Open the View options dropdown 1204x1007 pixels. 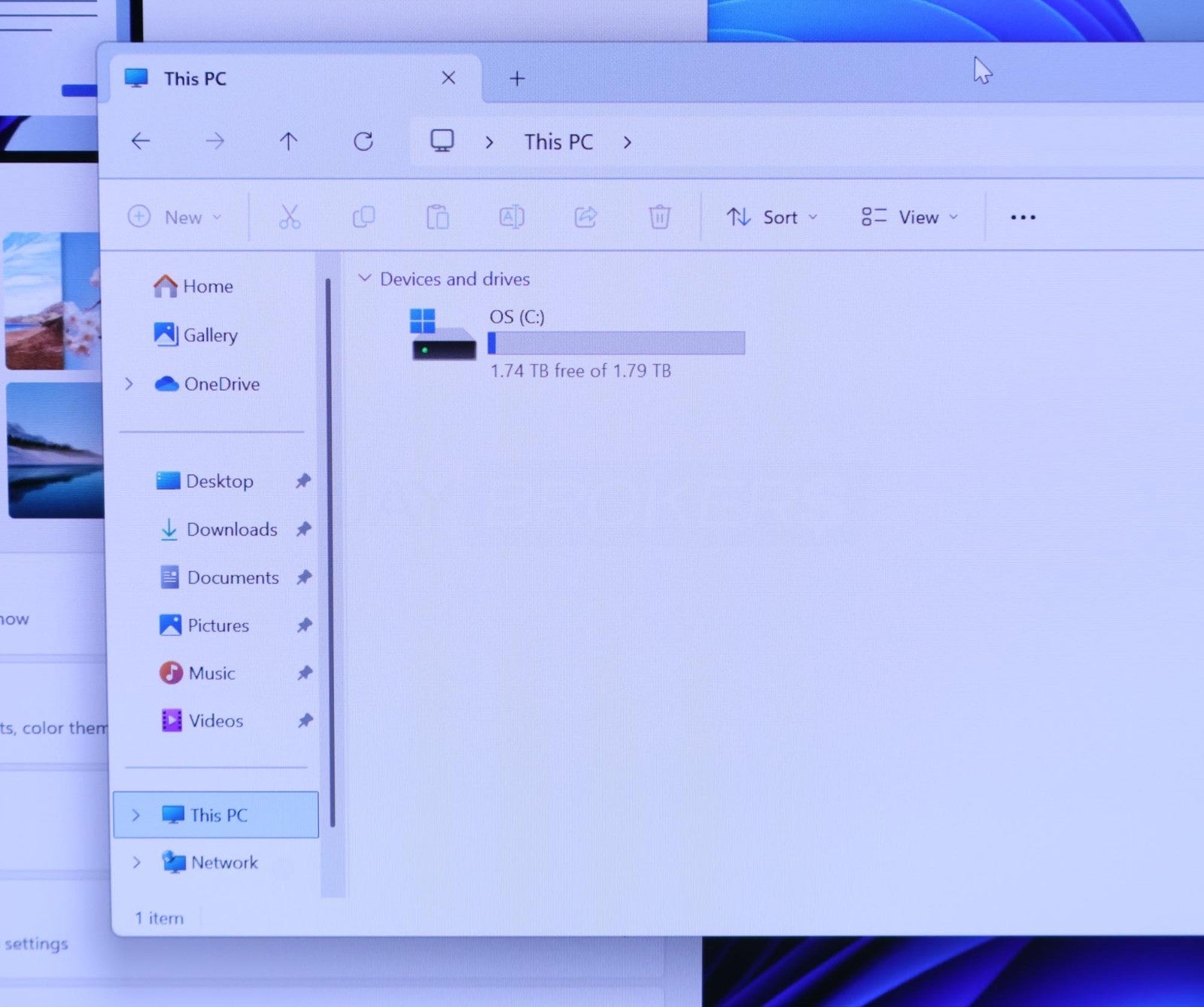pyautogui.click(x=910, y=218)
